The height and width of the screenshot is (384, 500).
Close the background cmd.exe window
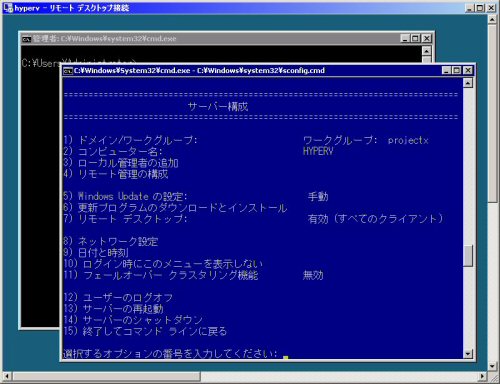(x=426, y=38)
